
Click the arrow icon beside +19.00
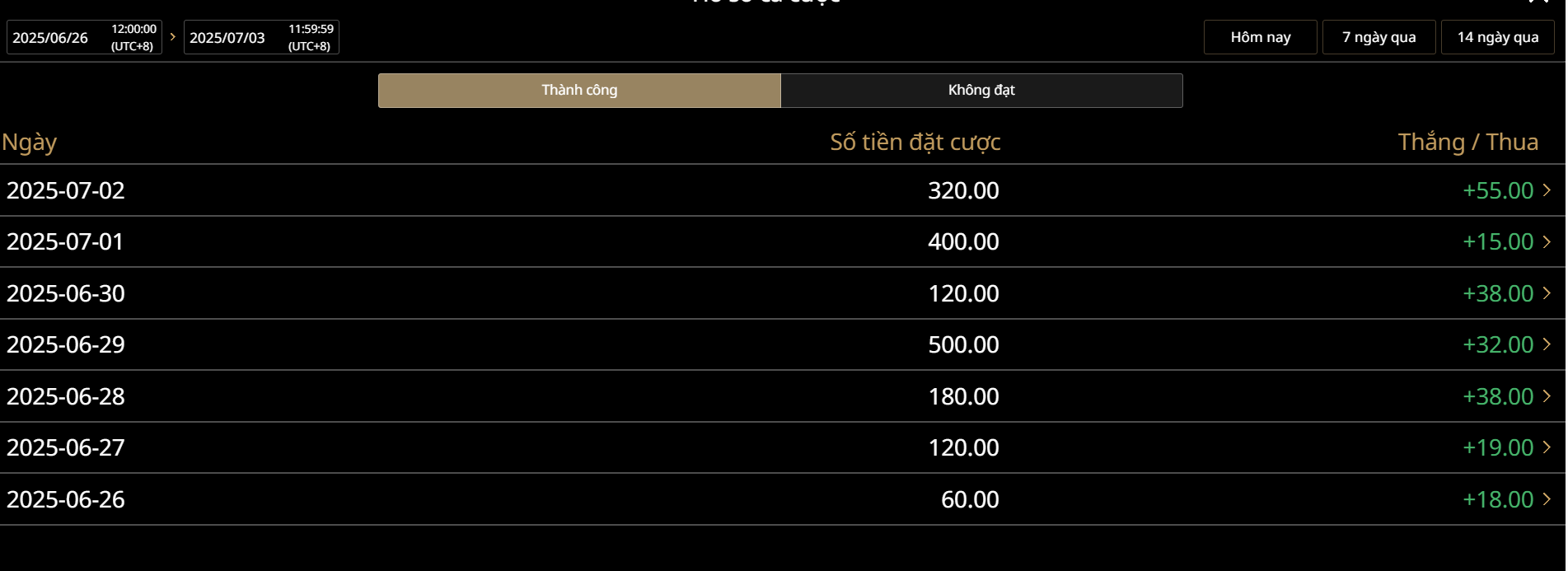click(1547, 447)
